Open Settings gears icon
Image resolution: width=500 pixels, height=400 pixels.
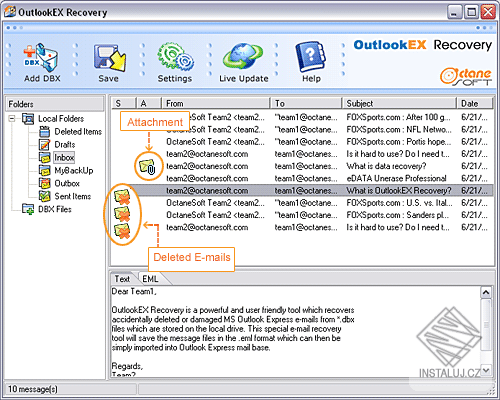coord(176,57)
